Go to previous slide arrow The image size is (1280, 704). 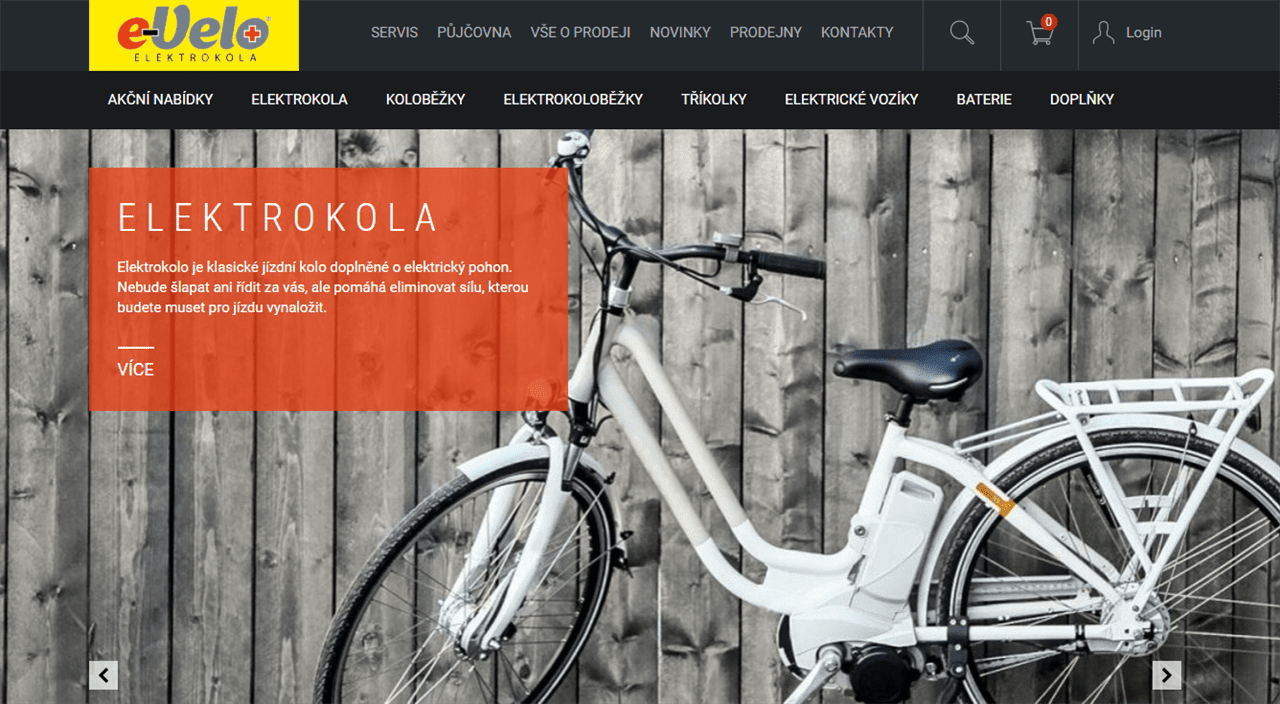104,675
